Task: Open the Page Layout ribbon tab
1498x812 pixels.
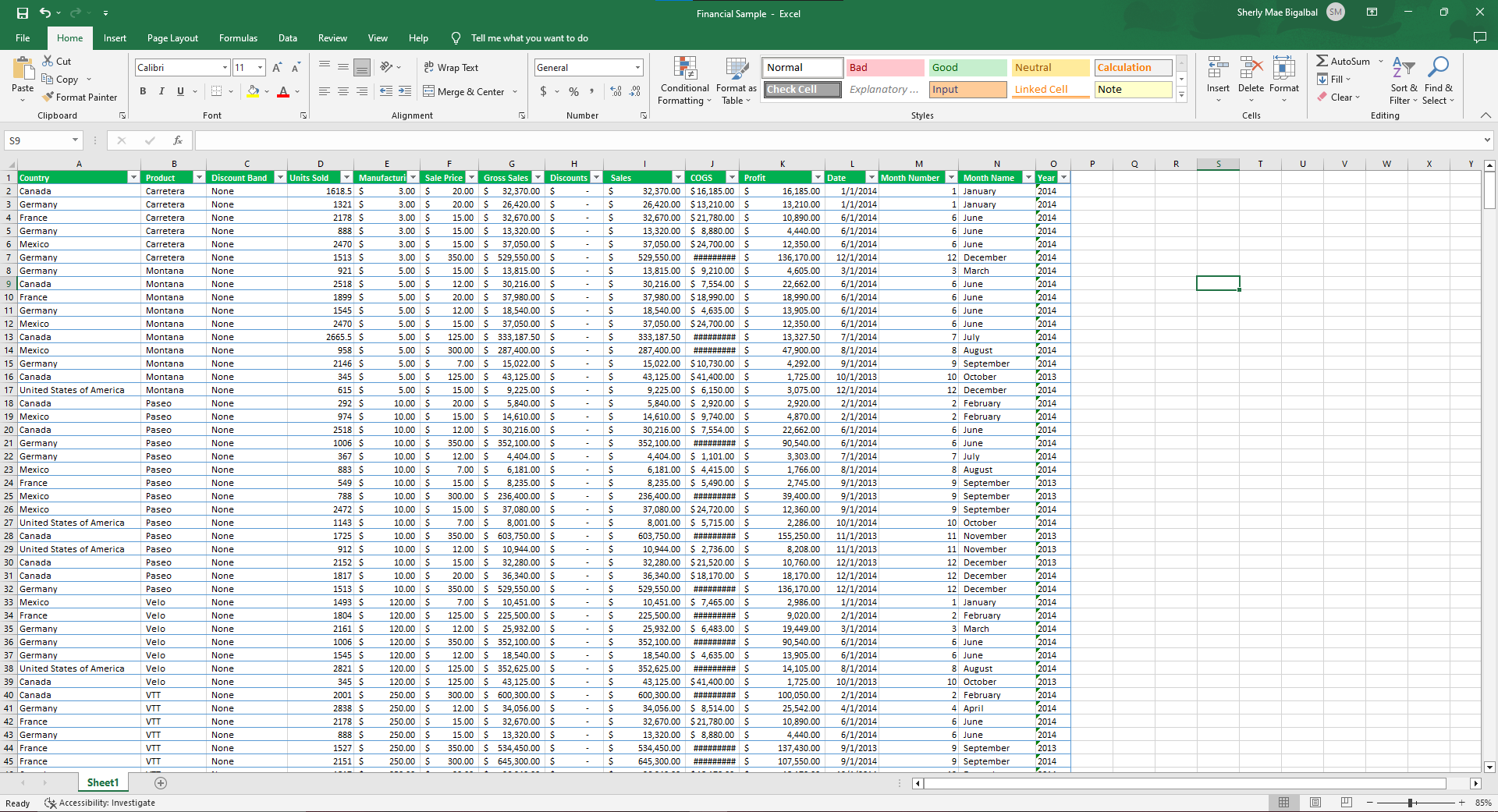Action: [x=172, y=38]
